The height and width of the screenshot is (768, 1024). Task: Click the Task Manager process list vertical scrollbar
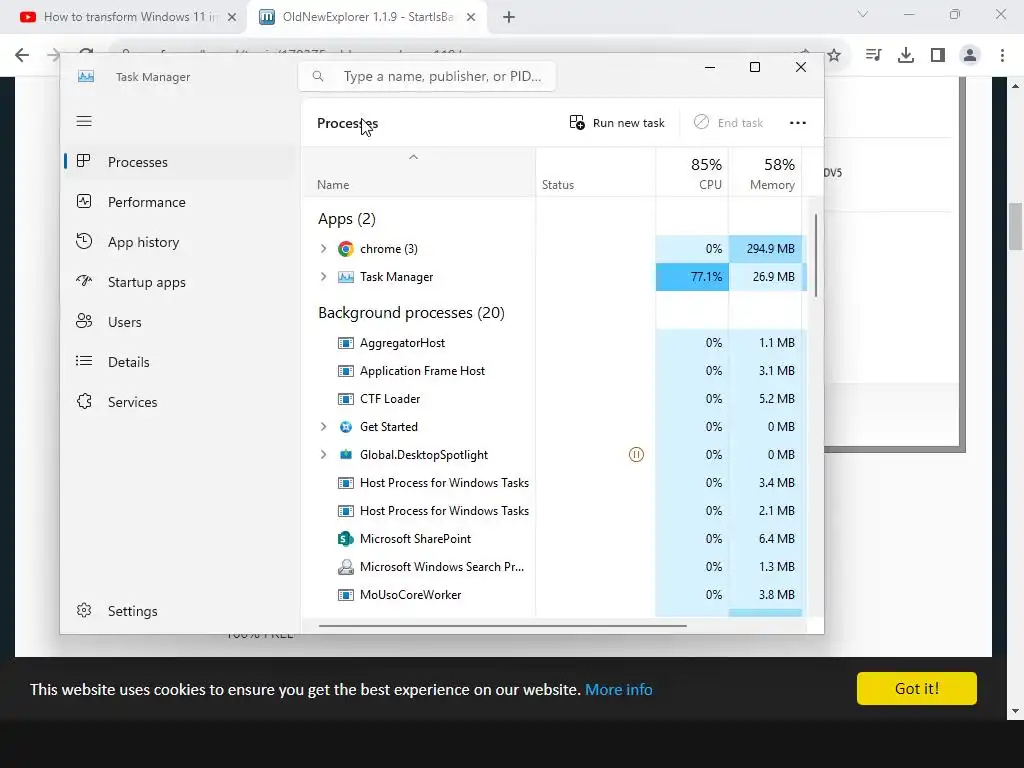coord(816,256)
